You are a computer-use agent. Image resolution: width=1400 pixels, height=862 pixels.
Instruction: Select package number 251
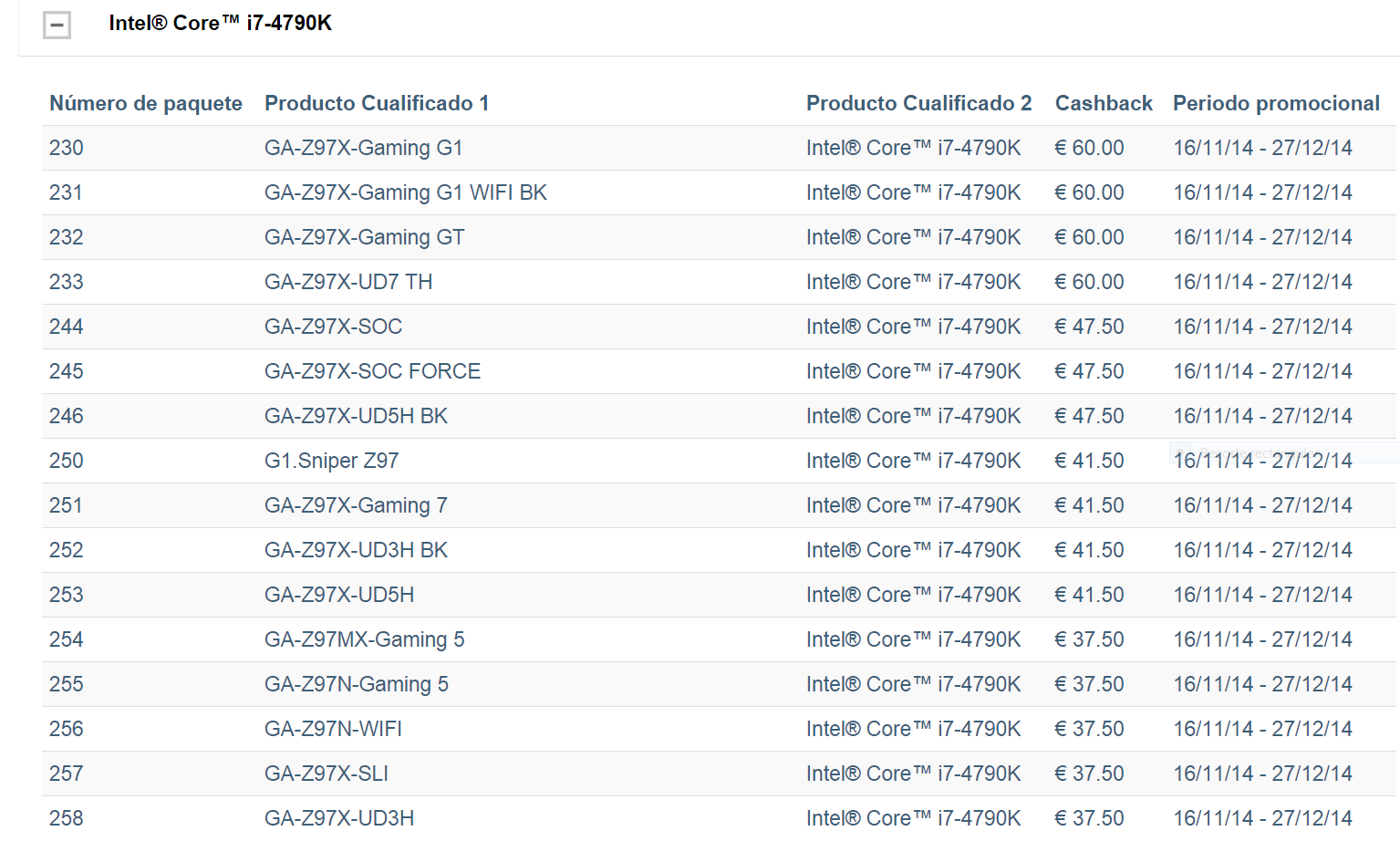point(67,505)
